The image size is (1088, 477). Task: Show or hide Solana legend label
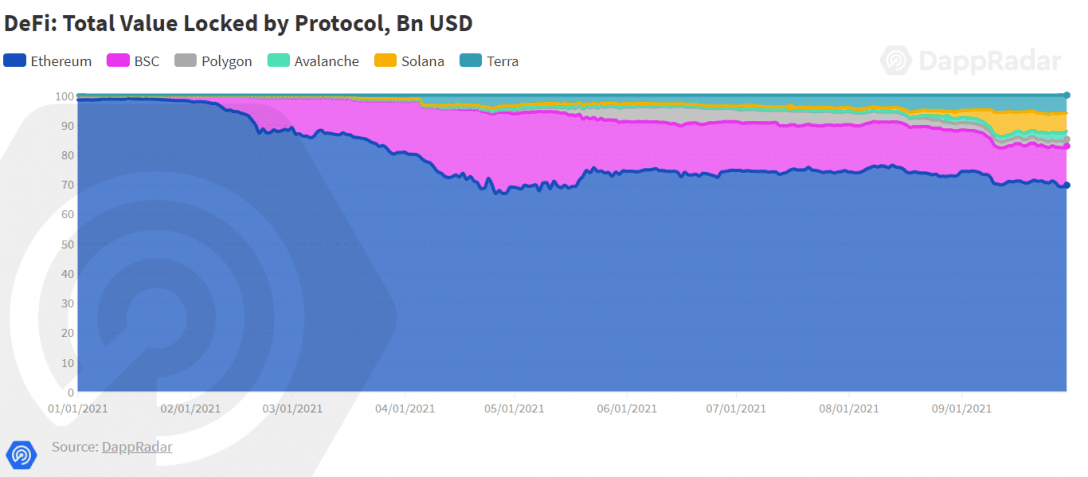tap(422, 61)
